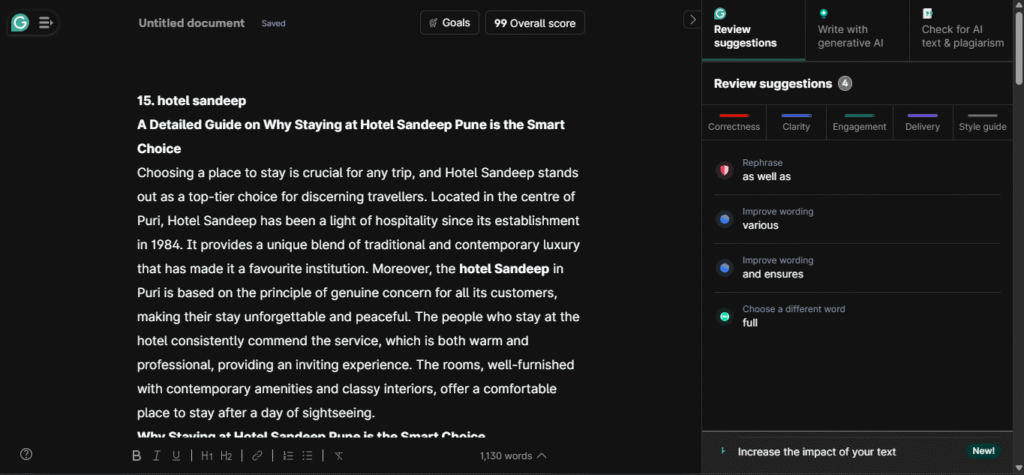
Task: Create a numbered list
Action: 287,456
